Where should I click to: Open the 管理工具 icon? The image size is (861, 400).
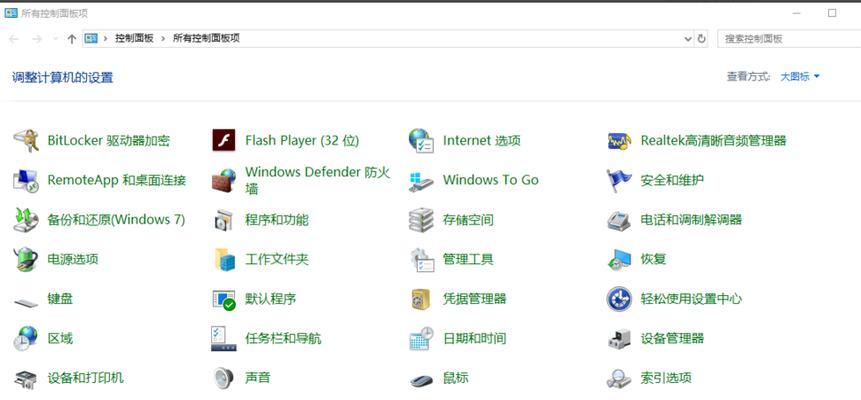pyautogui.click(x=422, y=260)
